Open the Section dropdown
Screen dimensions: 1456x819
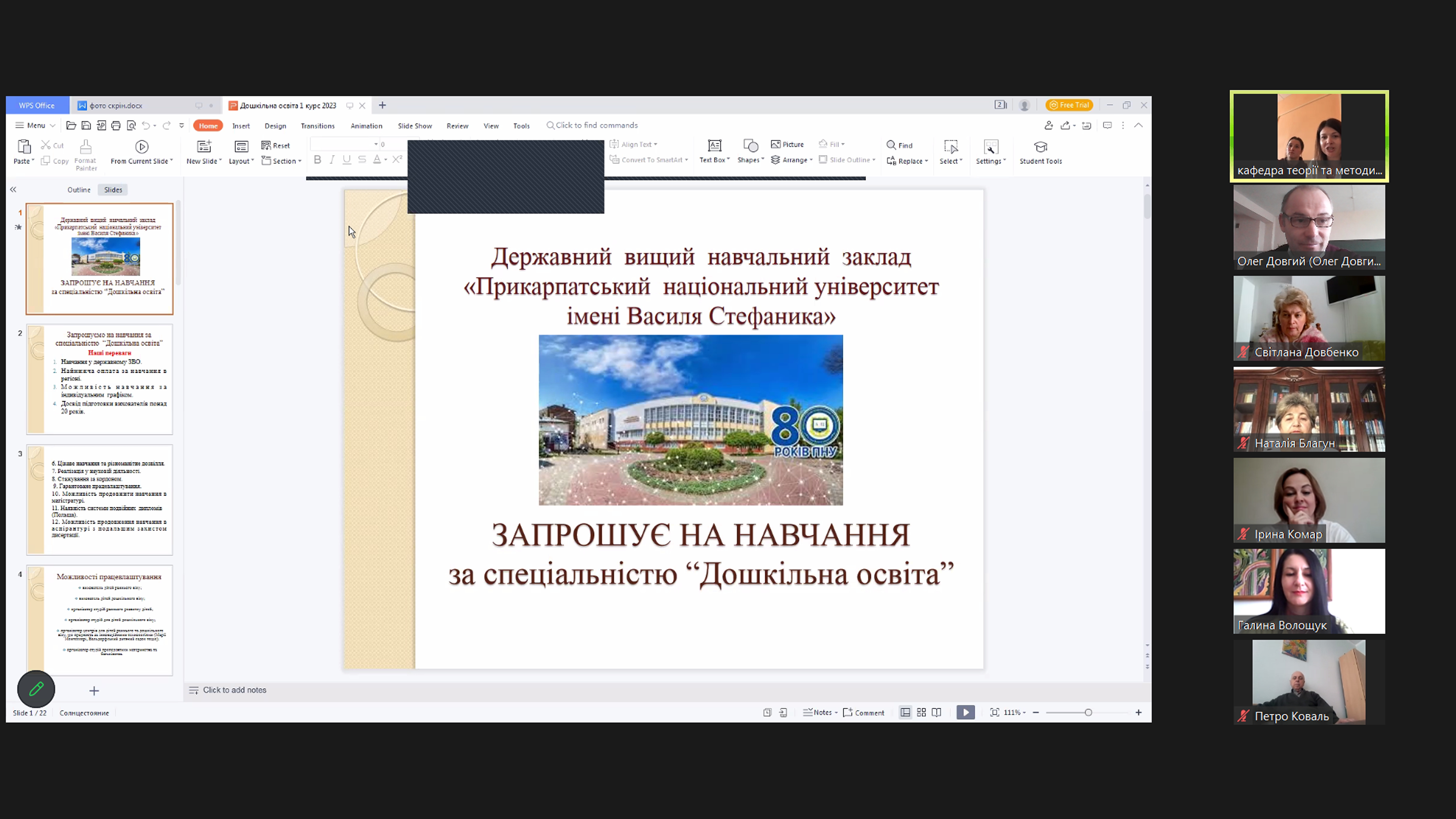(281, 161)
